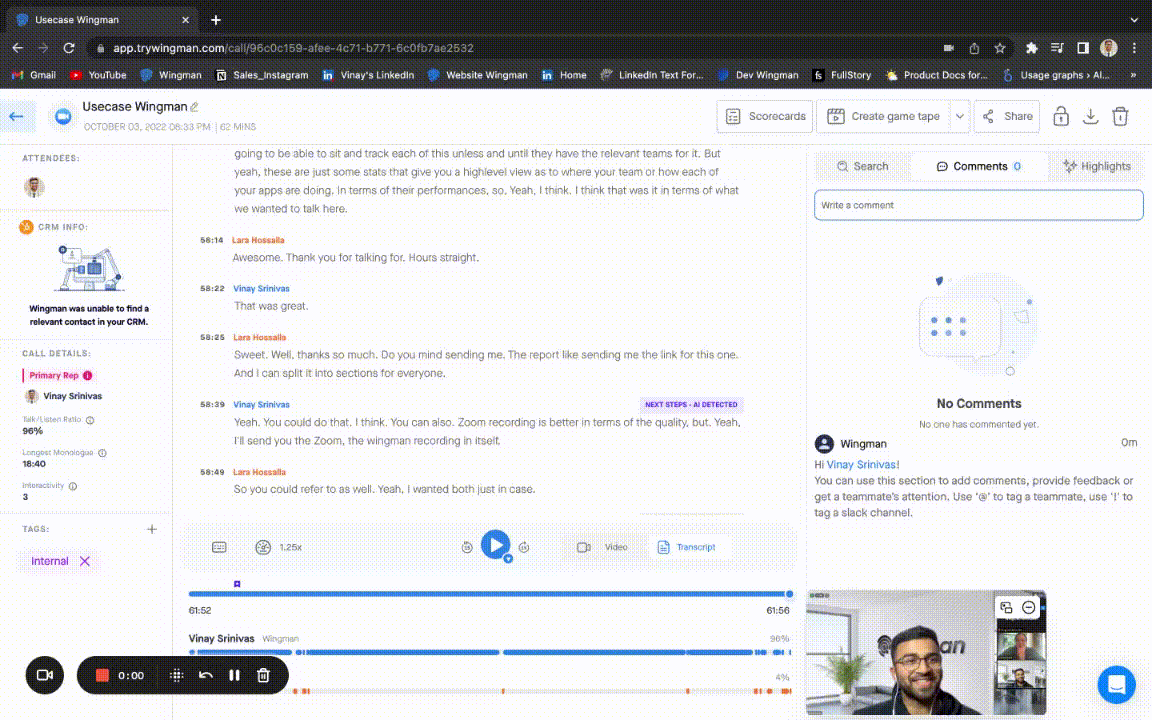Open the Highlights tab
The width and height of the screenshot is (1152, 720).
pyautogui.click(x=1097, y=166)
